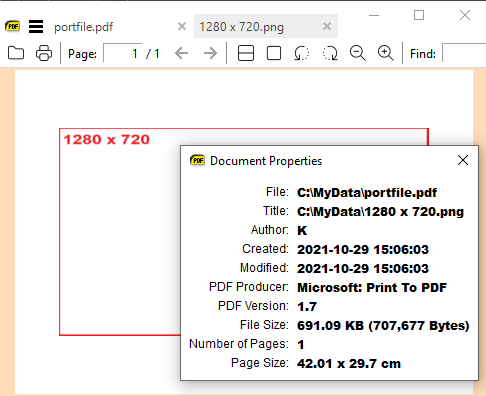The image size is (486, 396).
Task: Zoom in with magnifier plus icon
Action: coord(386,53)
